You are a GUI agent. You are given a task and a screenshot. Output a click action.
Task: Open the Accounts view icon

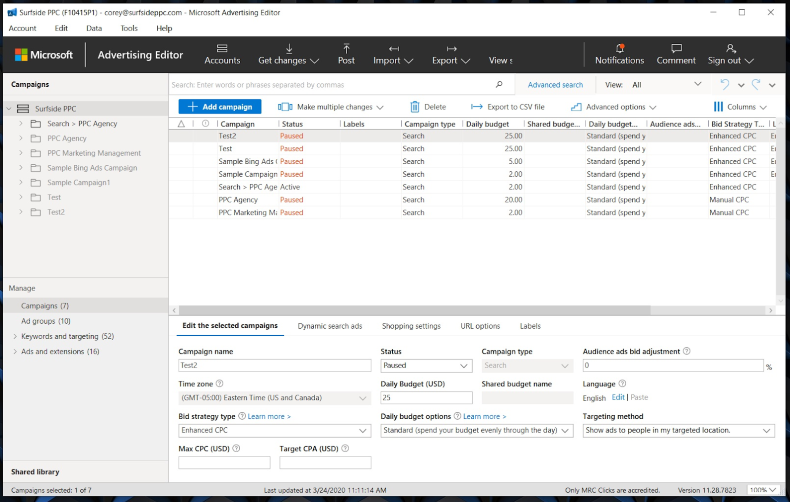pos(222,54)
